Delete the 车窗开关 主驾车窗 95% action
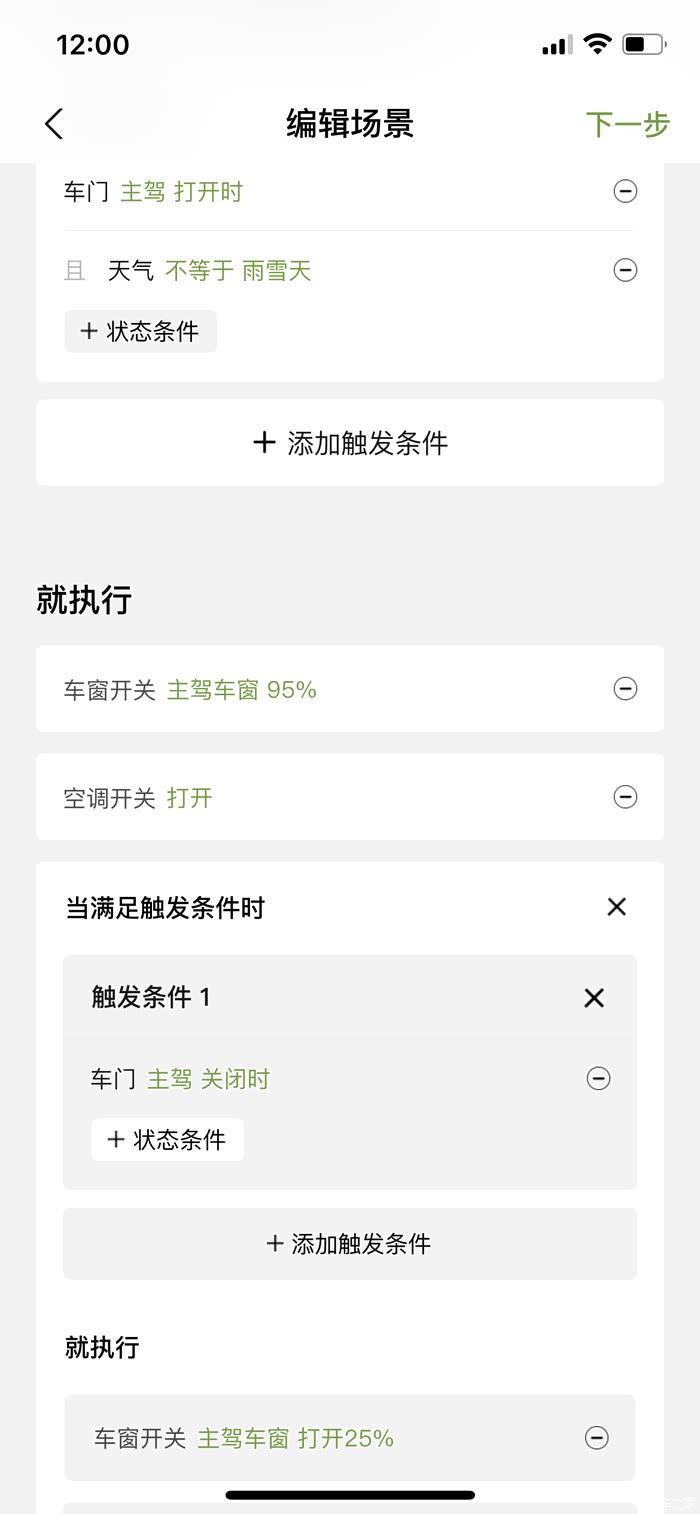This screenshot has height=1514, width=700. click(625, 689)
